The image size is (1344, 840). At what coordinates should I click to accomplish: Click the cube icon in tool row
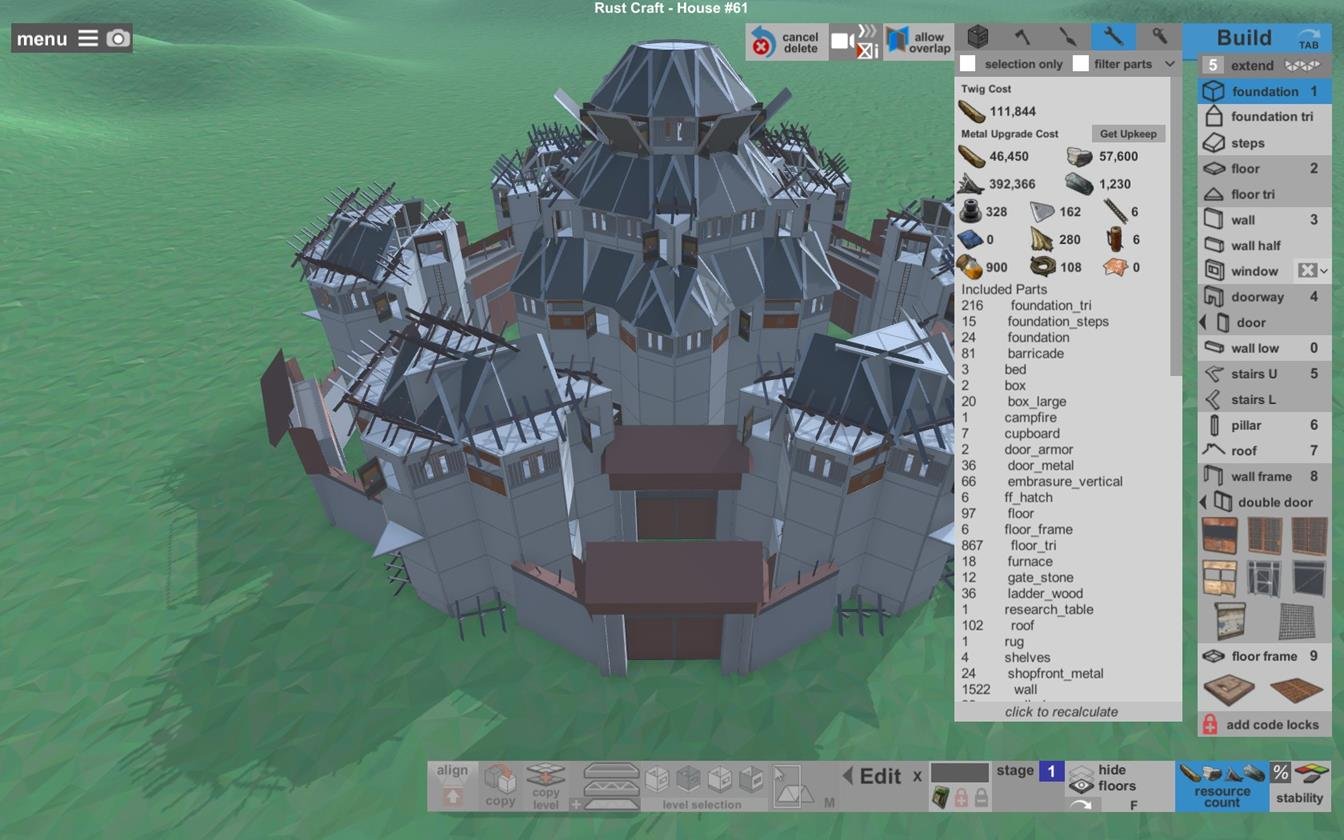coord(978,37)
